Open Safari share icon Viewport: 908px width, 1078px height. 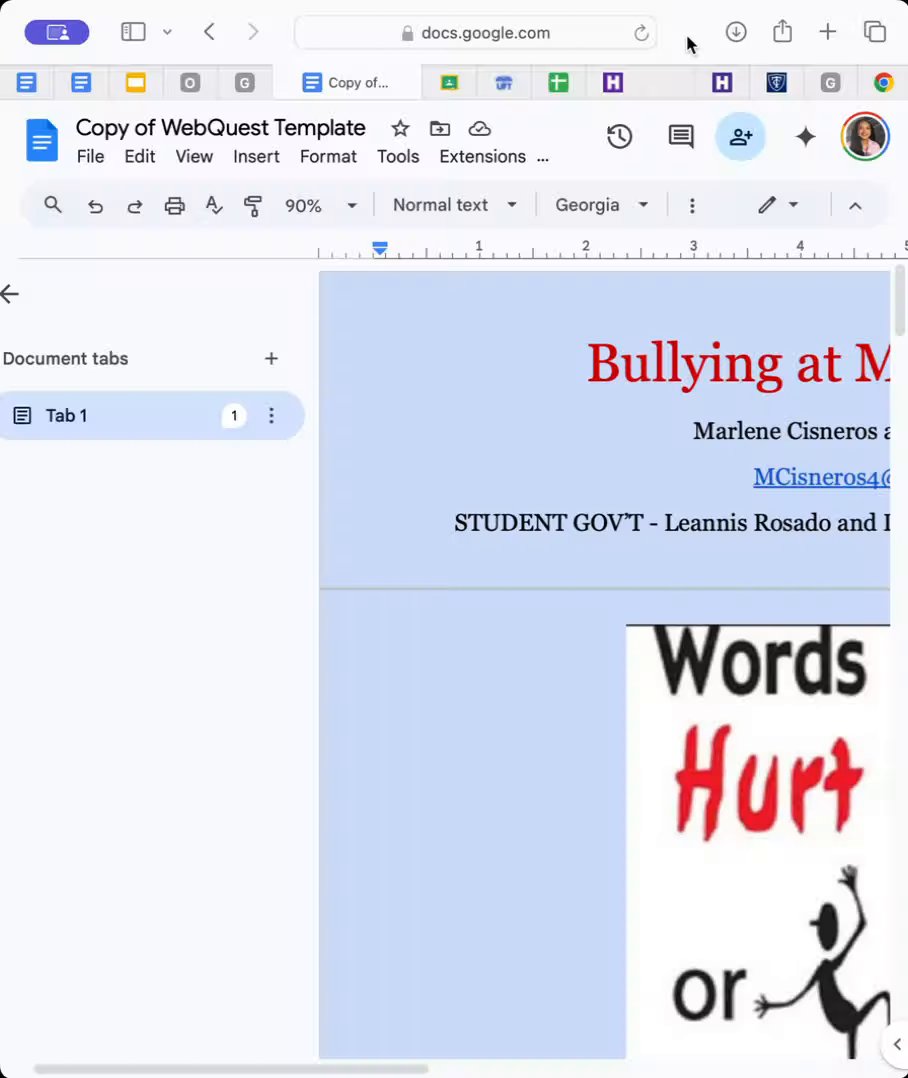pos(782,31)
